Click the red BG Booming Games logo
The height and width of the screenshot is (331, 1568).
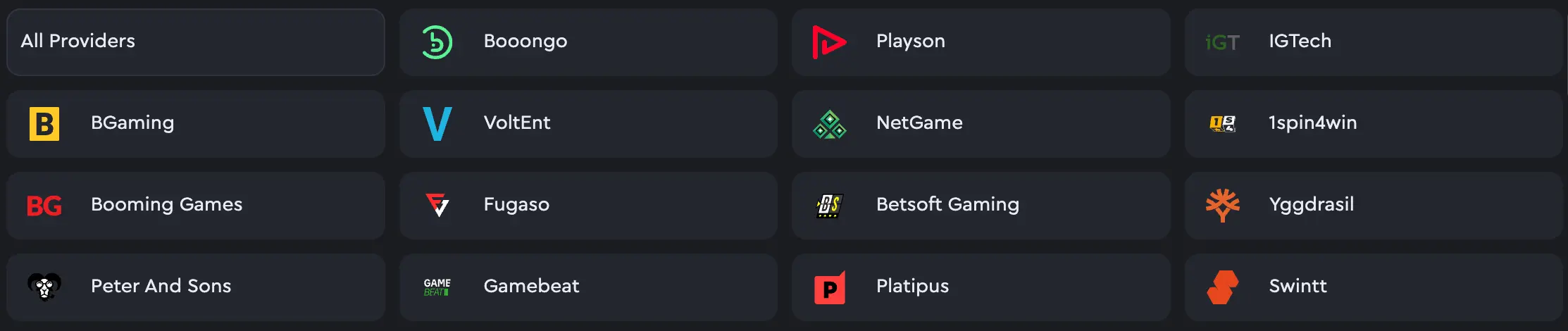coord(44,206)
